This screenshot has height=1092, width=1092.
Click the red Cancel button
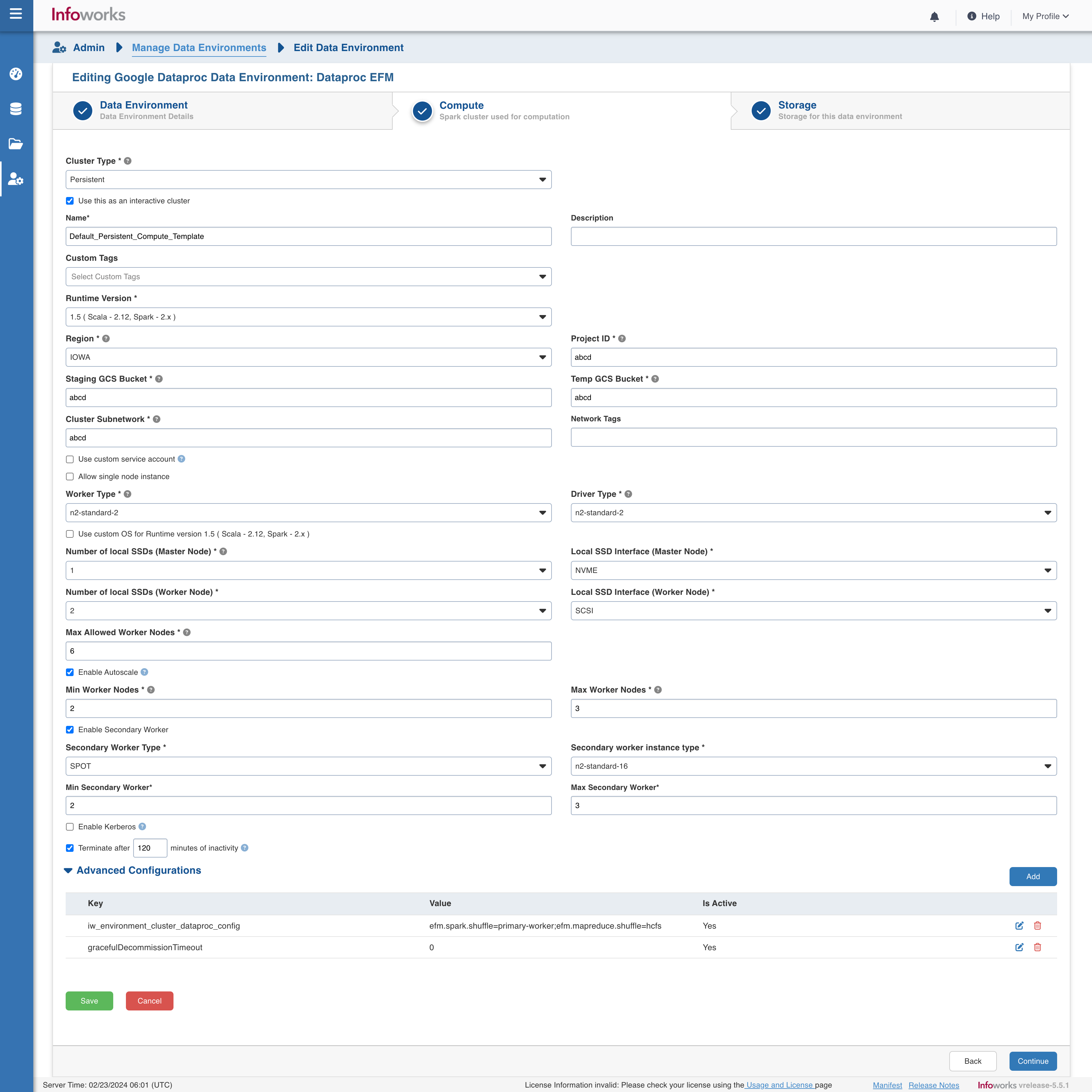point(150,1002)
